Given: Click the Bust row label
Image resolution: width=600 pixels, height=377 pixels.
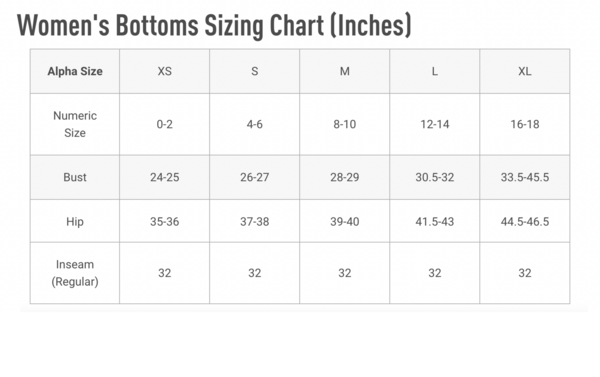Looking at the screenshot, I should point(75,178).
